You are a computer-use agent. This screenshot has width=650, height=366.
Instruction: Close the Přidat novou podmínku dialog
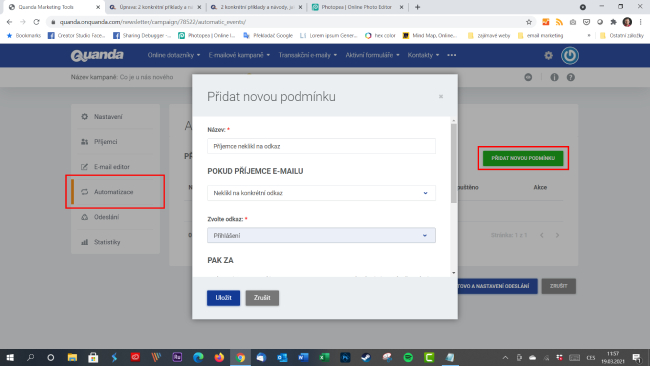click(441, 97)
